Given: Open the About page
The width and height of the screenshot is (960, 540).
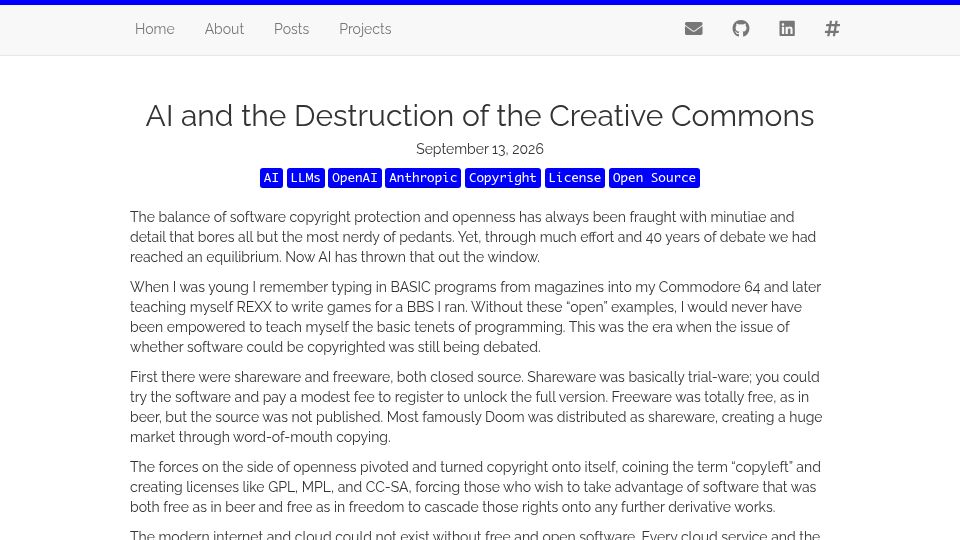Looking at the screenshot, I should 224,29.
